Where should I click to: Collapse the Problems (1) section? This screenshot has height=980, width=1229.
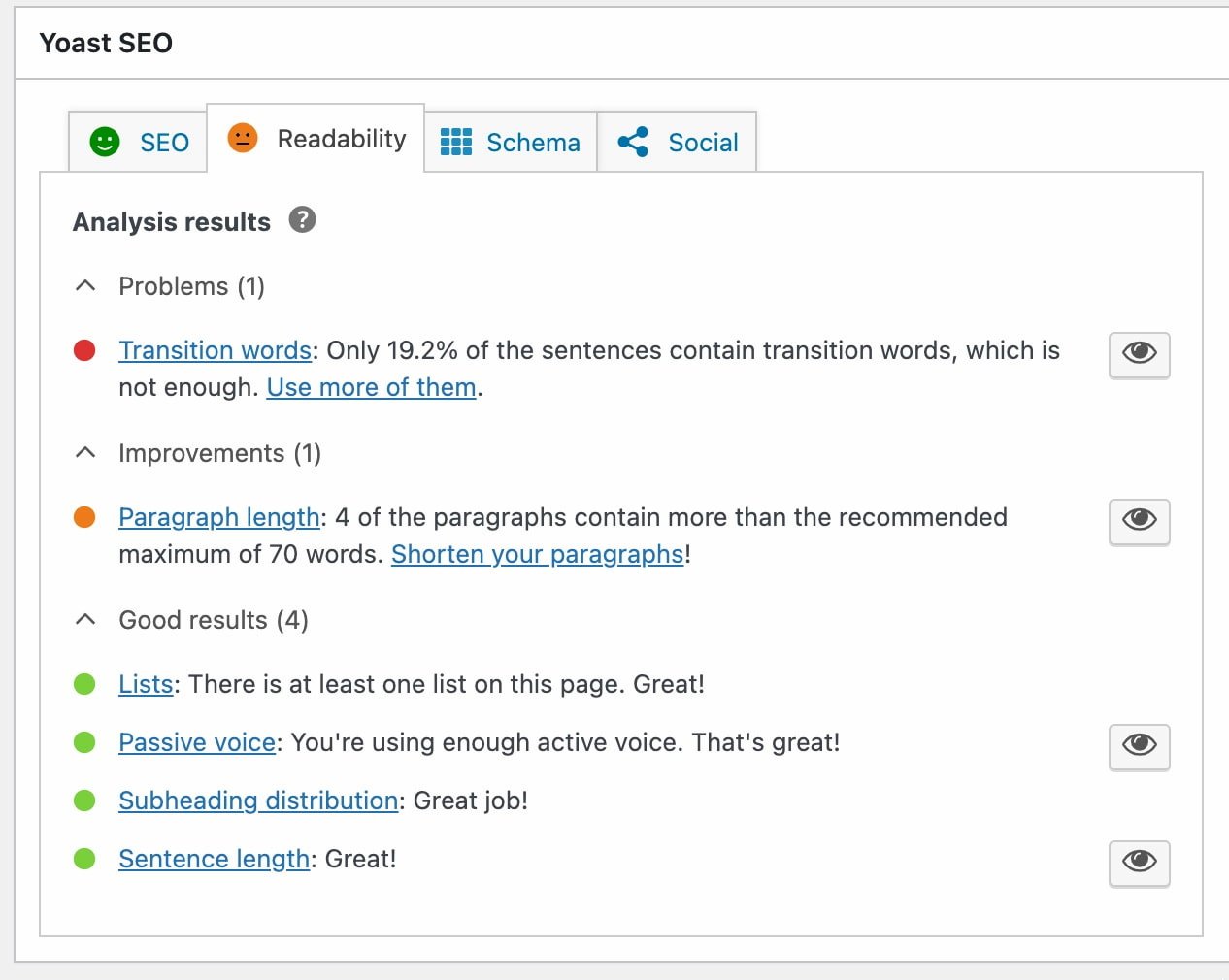click(85, 286)
